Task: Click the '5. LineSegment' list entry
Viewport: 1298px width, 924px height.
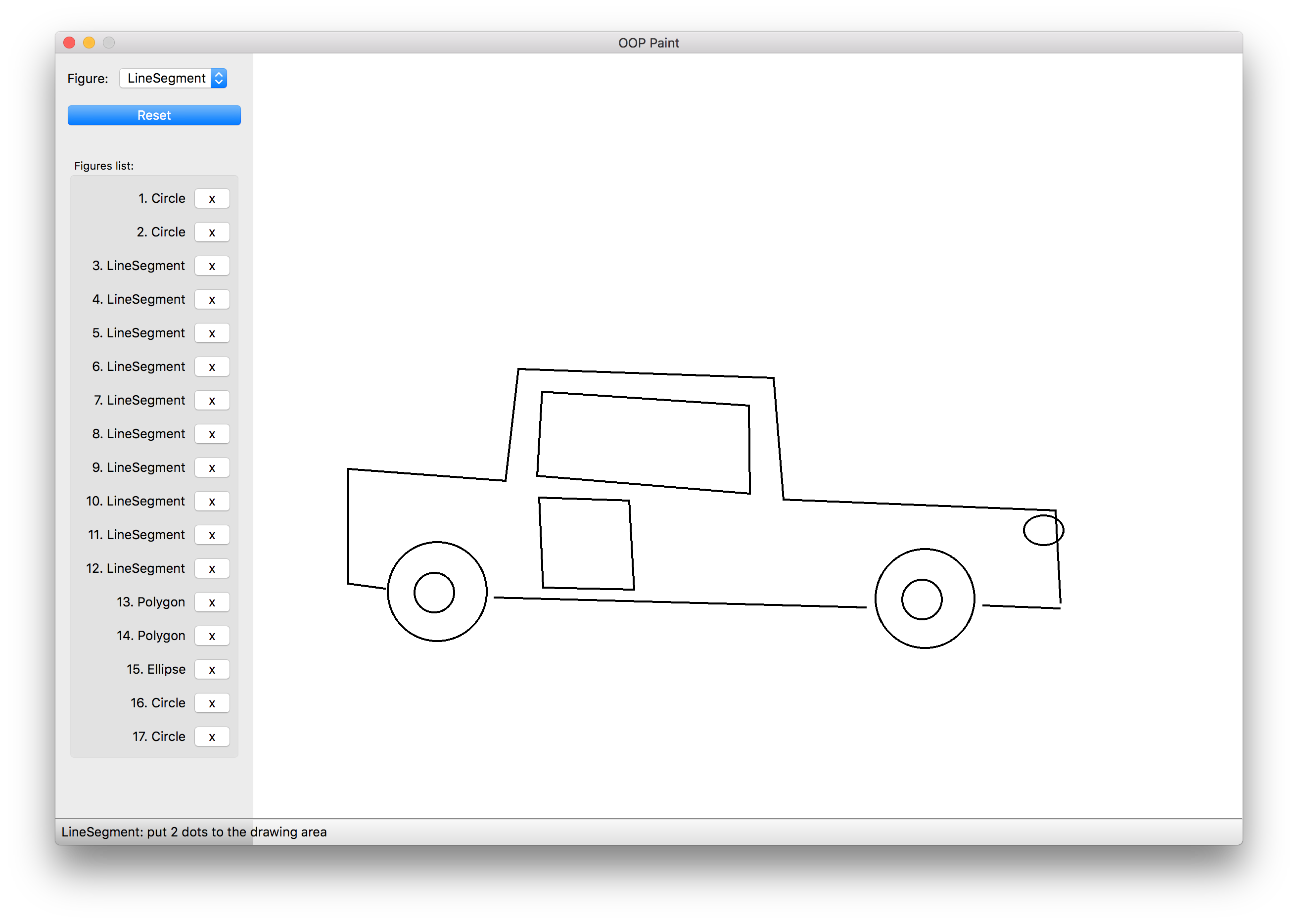Action: point(139,333)
